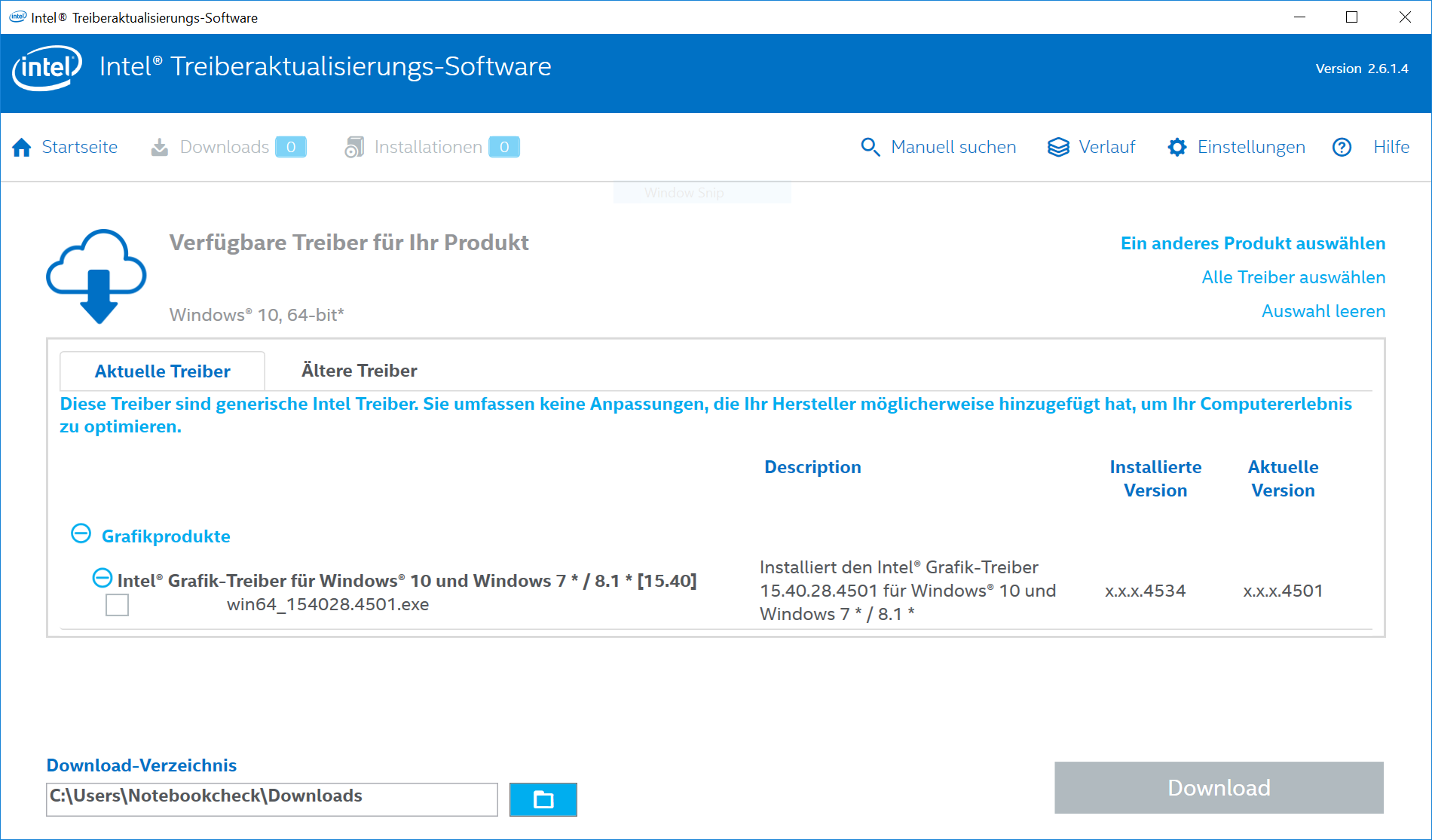
Task: Tick the checkbox for win64_154028.4501.exe
Action: pos(117,605)
